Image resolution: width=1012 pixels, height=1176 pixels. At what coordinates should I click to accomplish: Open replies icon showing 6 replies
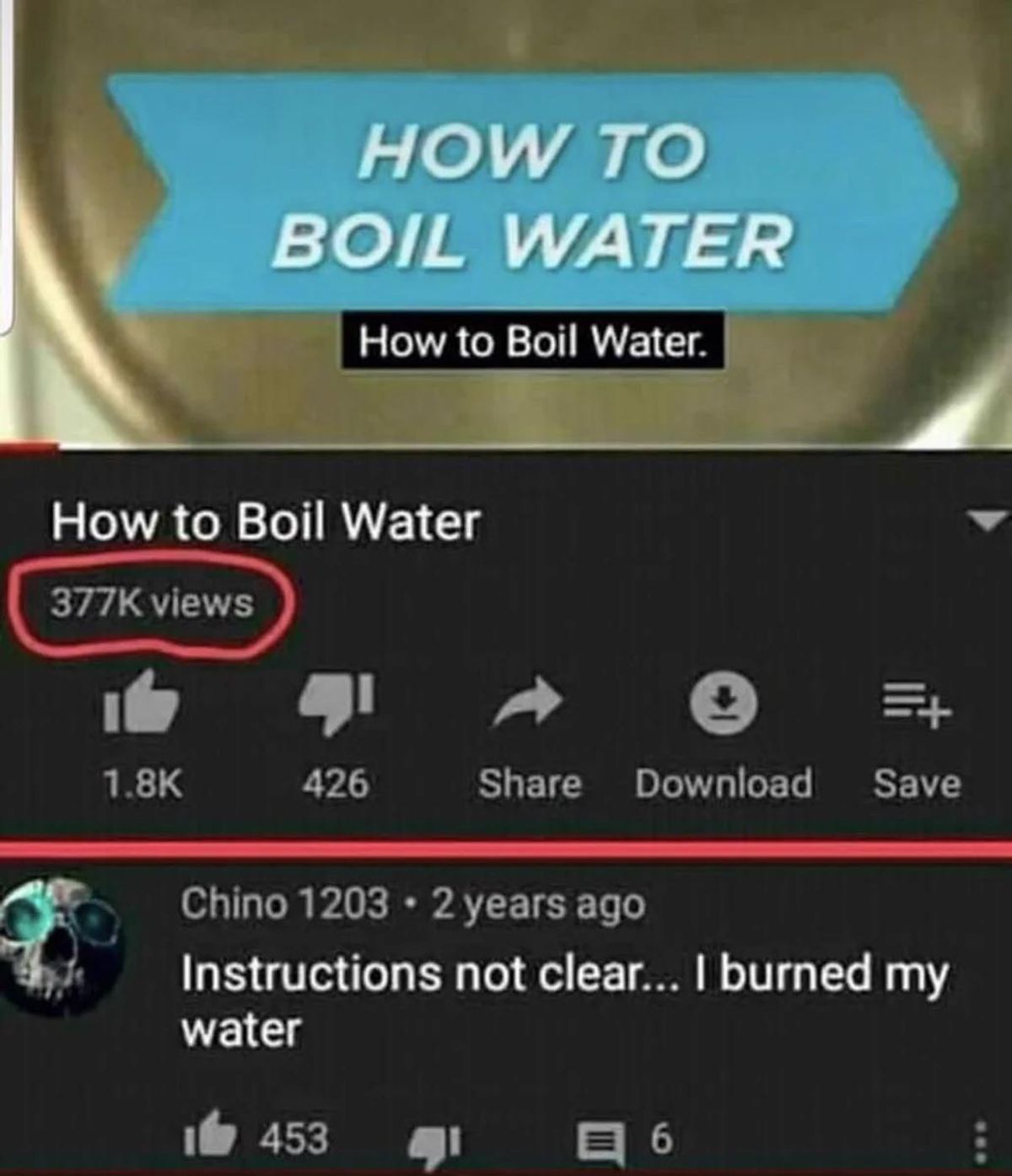(x=601, y=1140)
